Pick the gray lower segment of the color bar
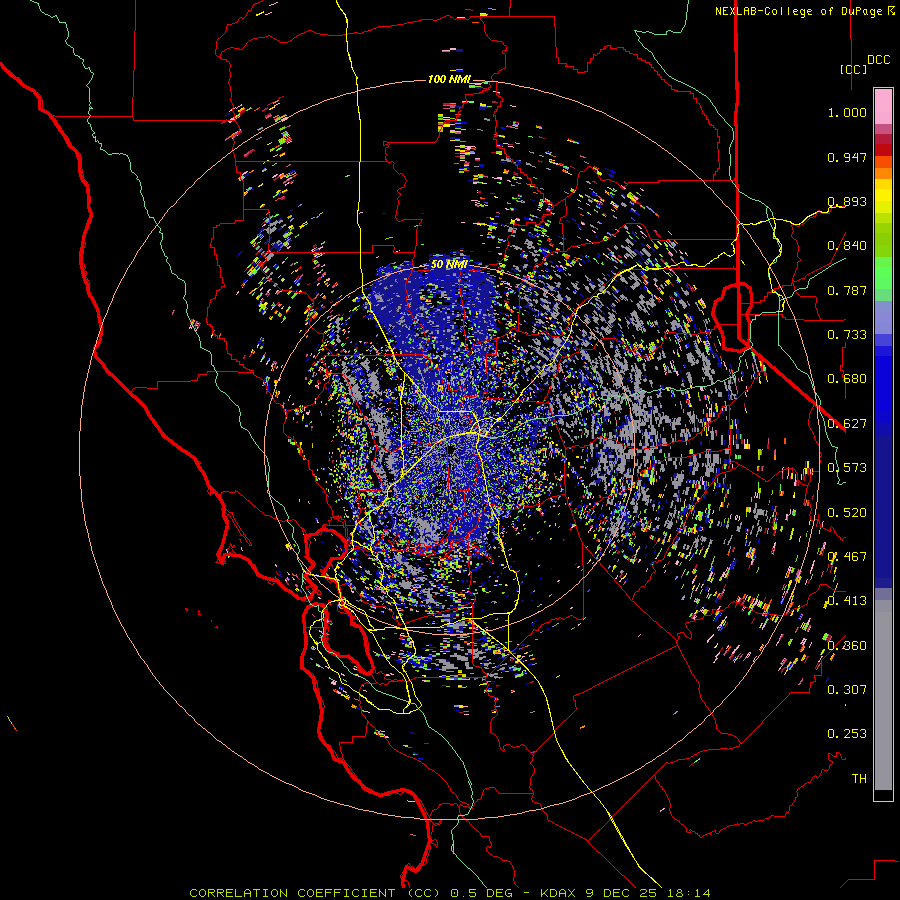The height and width of the screenshot is (900, 900). [x=883, y=695]
